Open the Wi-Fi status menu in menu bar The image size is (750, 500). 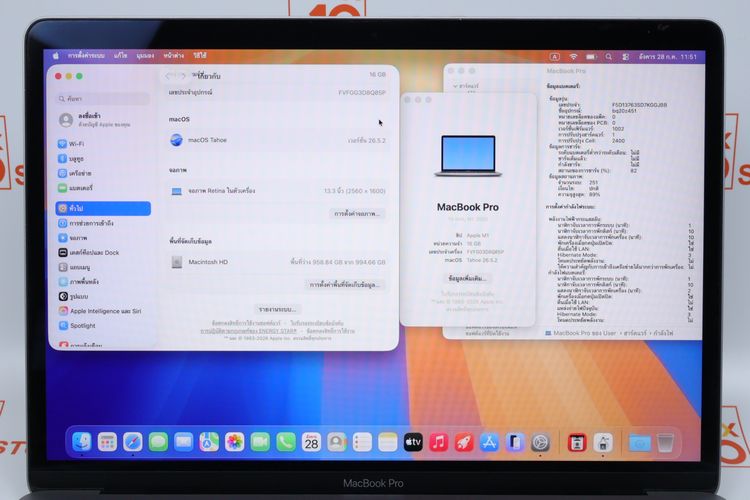(573, 56)
